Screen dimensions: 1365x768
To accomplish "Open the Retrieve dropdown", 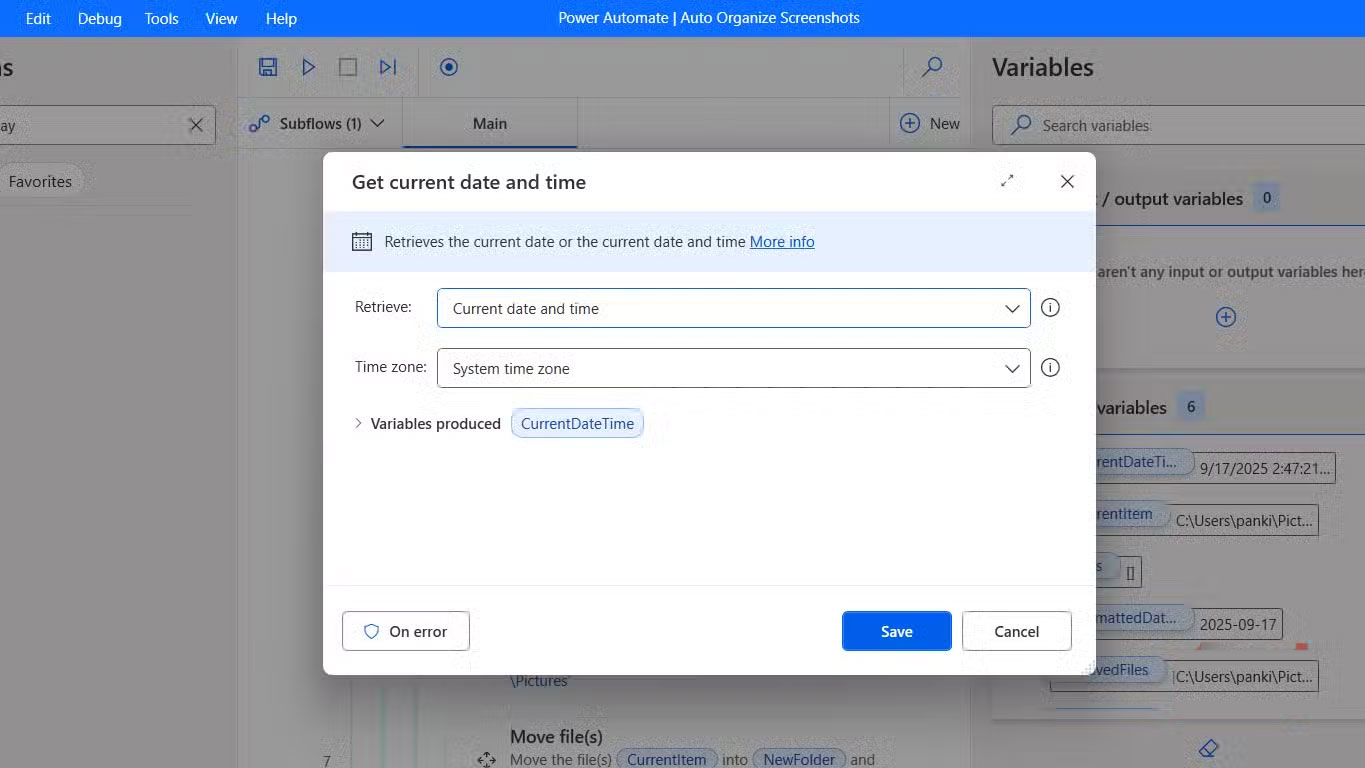I will [x=733, y=309].
